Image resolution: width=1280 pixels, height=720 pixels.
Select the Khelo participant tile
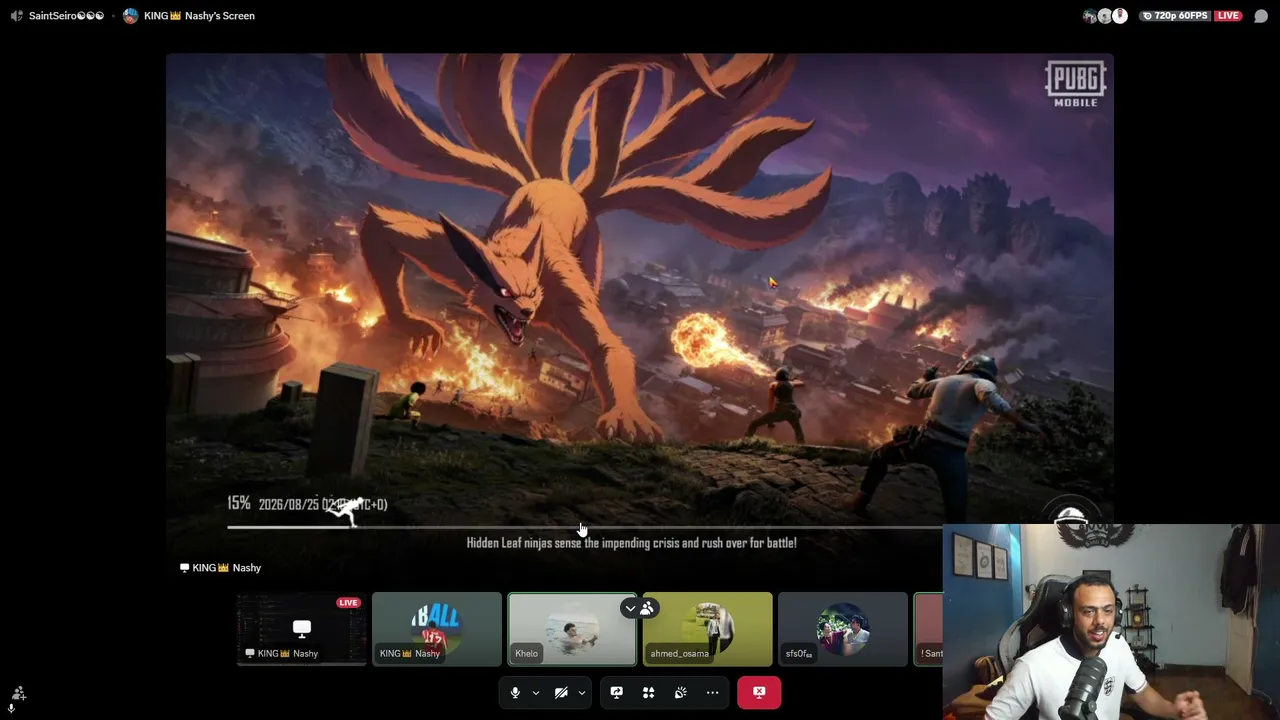point(572,629)
